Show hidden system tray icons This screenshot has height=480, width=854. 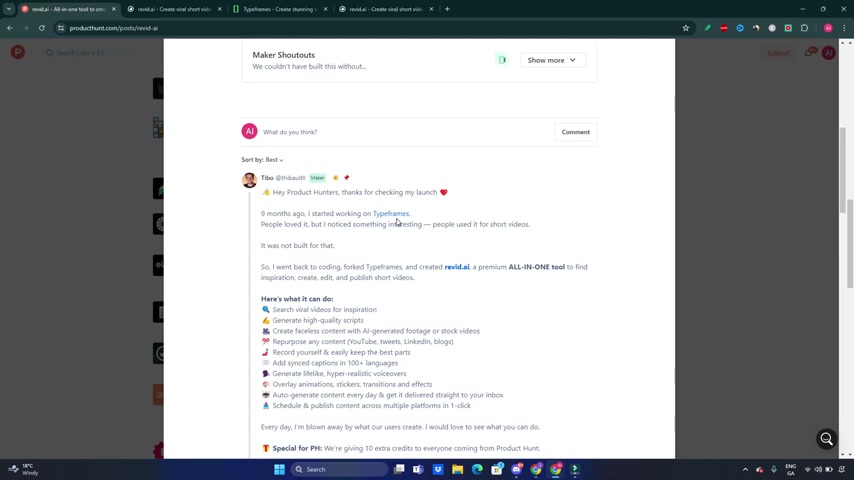point(745,469)
